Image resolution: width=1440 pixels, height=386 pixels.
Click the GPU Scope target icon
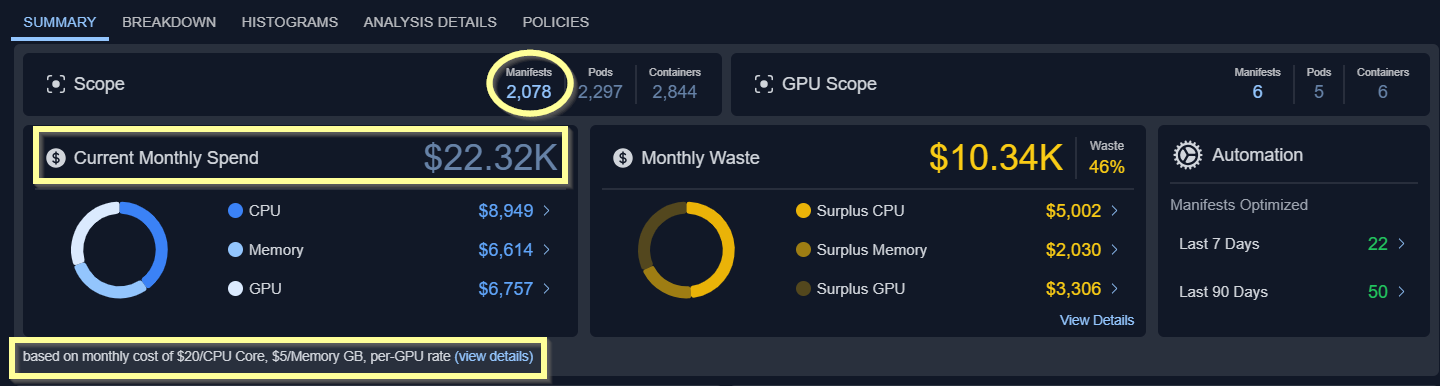pyautogui.click(x=764, y=84)
